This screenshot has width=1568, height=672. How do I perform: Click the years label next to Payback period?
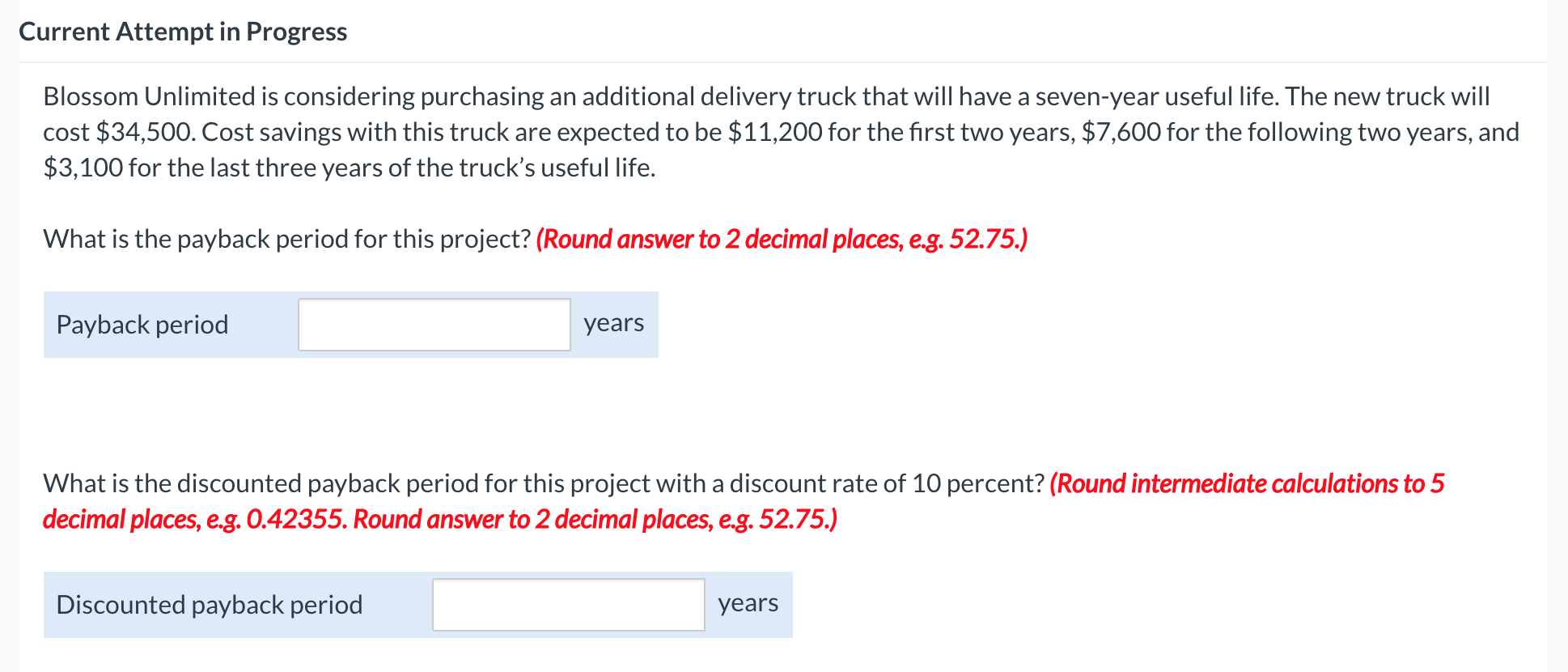click(612, 322)
